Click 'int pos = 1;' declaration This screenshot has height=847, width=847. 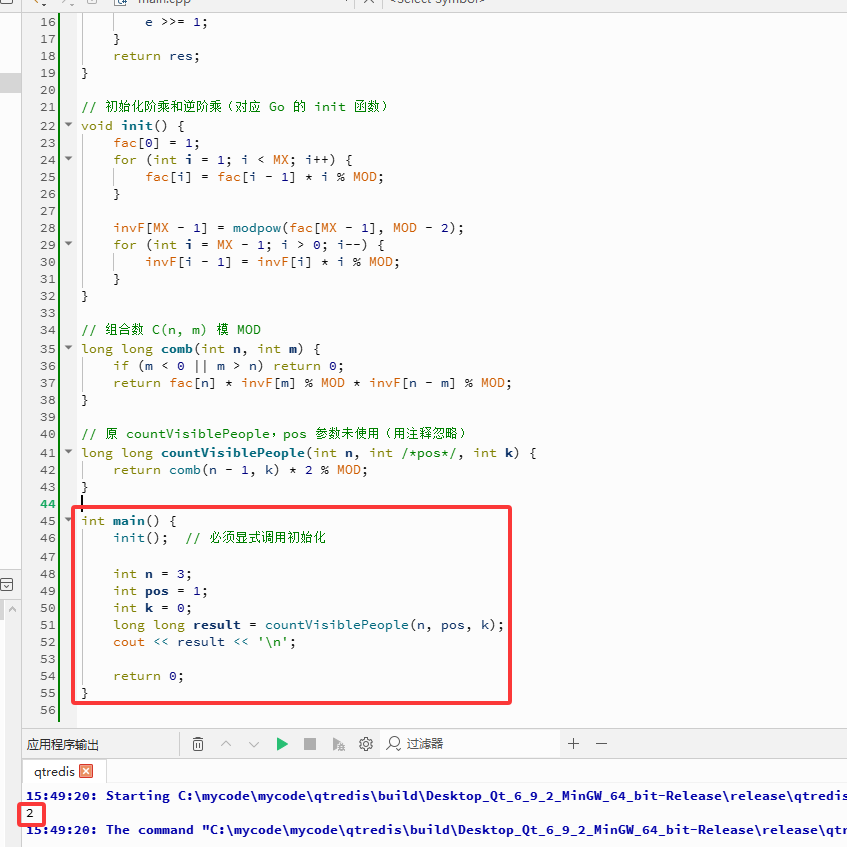160,591
